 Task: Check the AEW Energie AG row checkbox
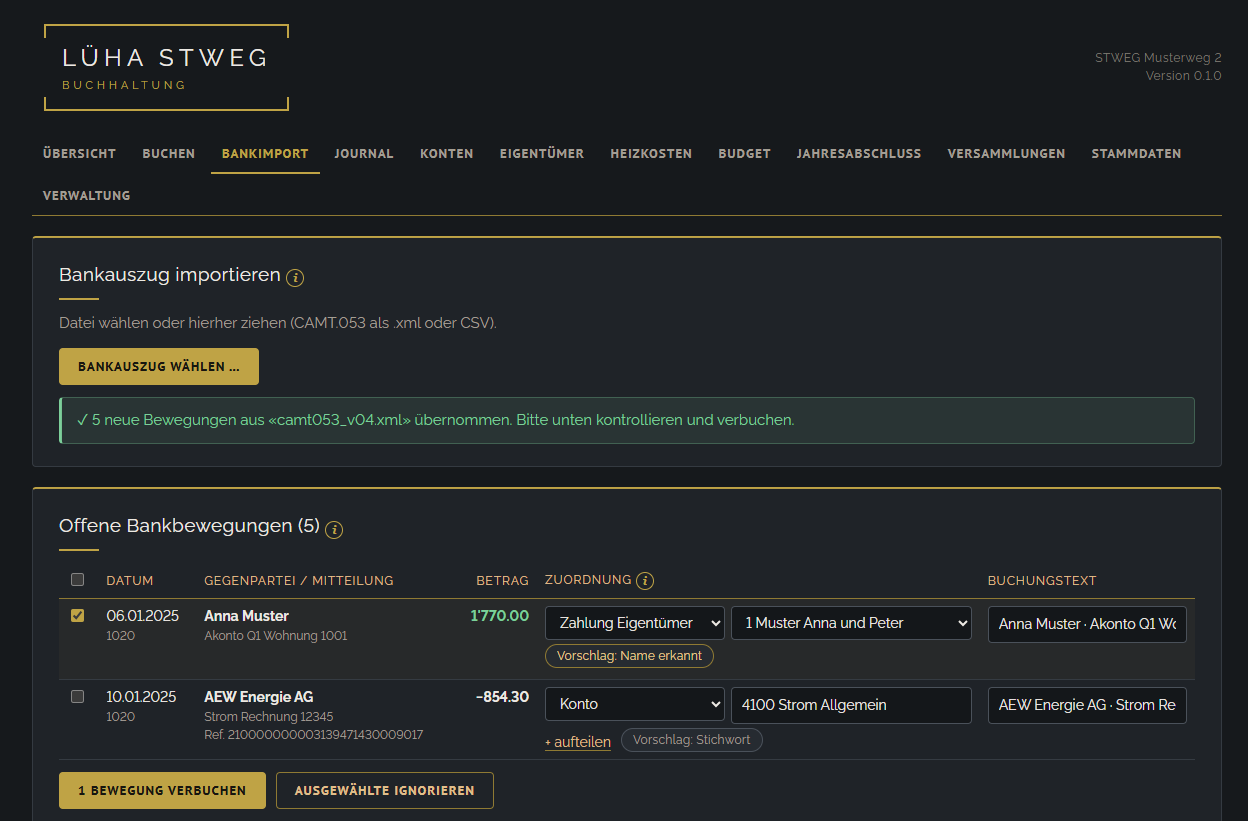78,697
